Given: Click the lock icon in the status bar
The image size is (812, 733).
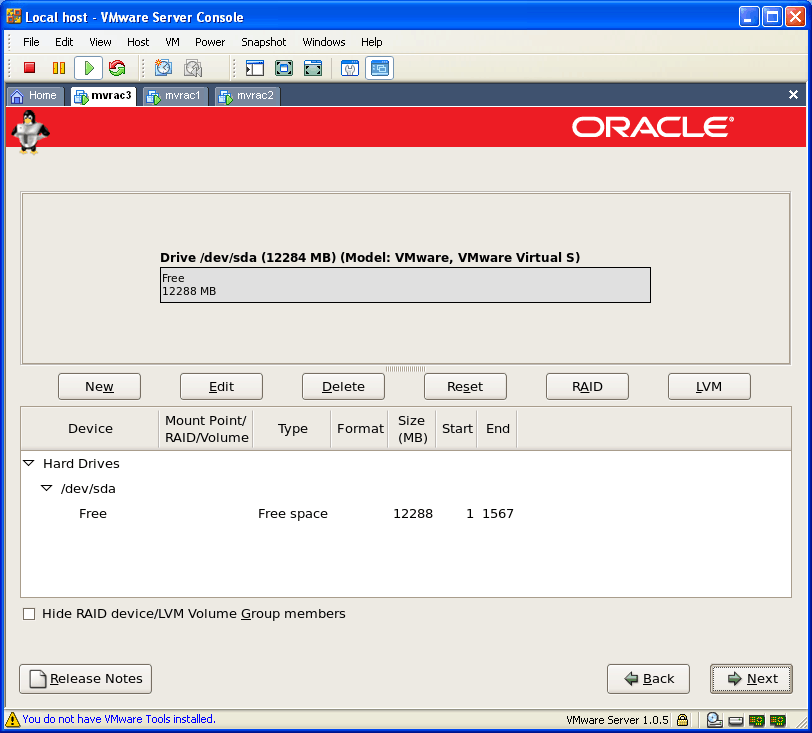Looking at the screenshot, I should pyautogui.click(x=682, y=719).
